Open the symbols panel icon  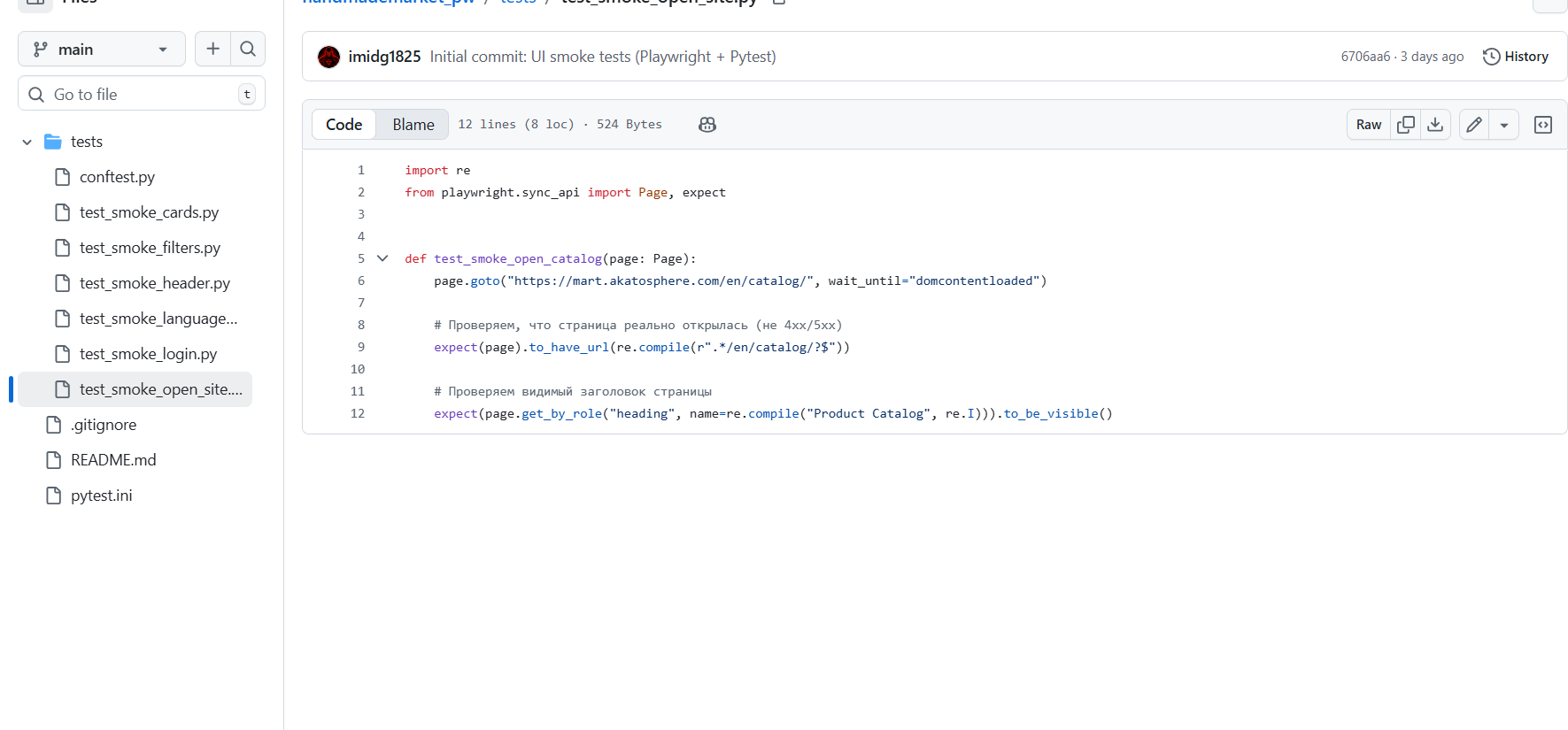pyautogui.click(x=1543, y=125)
